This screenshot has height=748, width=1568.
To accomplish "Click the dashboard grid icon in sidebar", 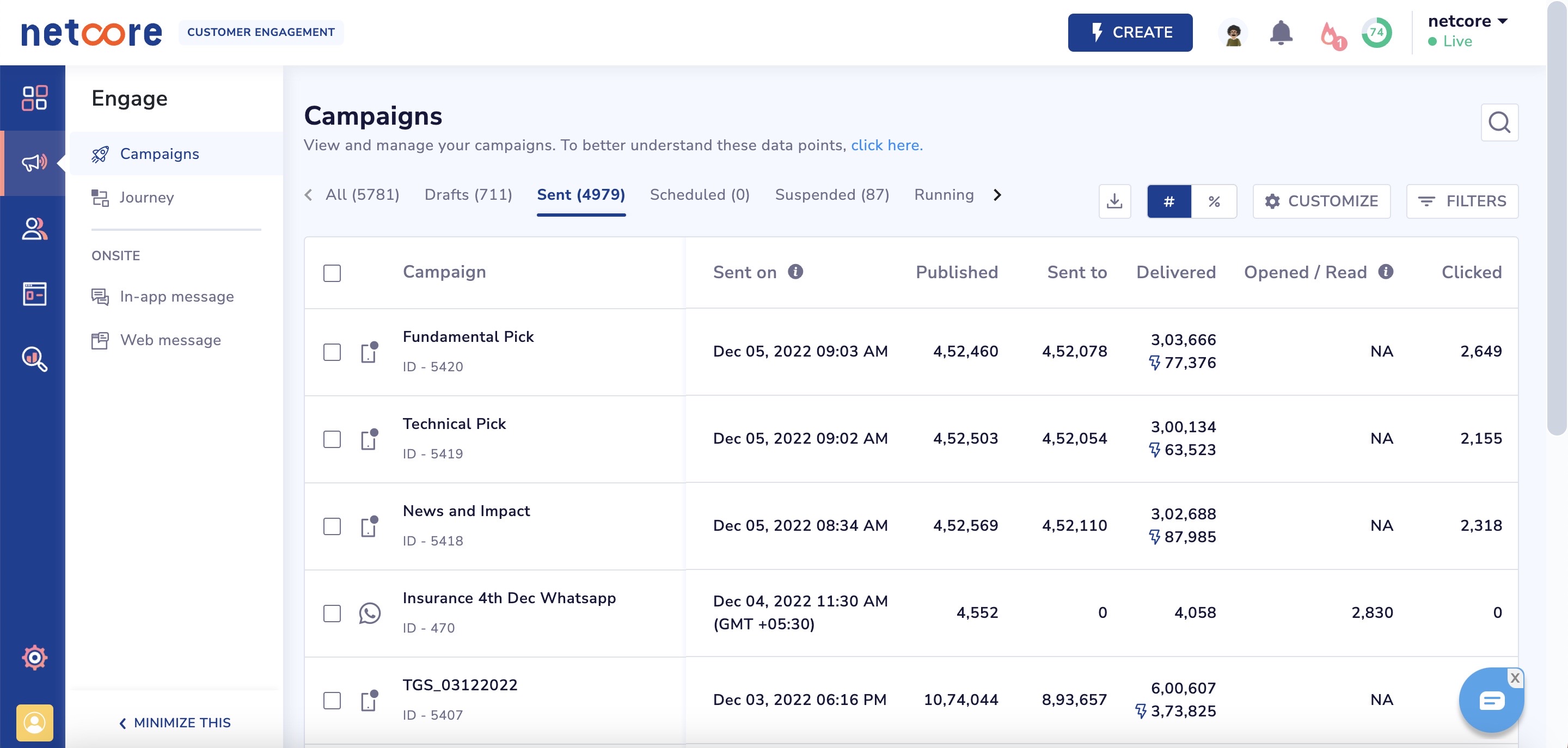I will click(34, 98).
